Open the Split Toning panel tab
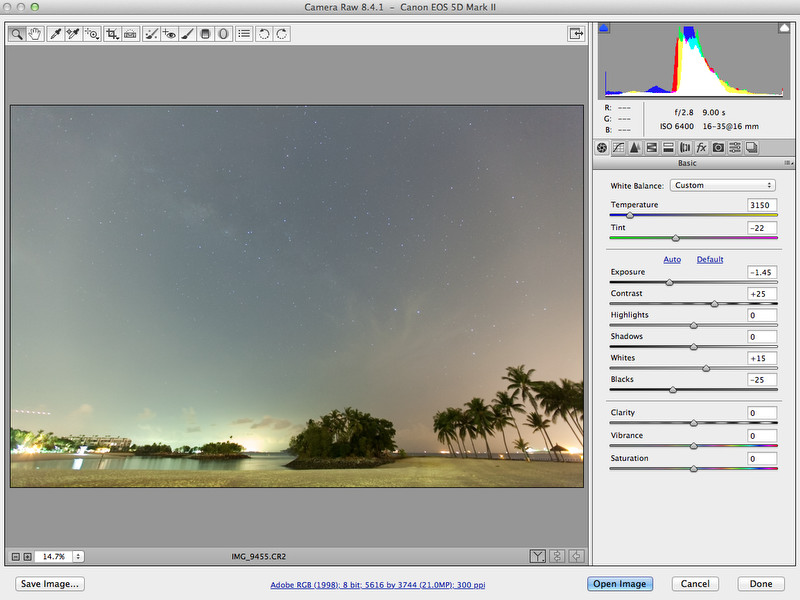This screenshot has width=800, height=600. [x=668, y=147]
